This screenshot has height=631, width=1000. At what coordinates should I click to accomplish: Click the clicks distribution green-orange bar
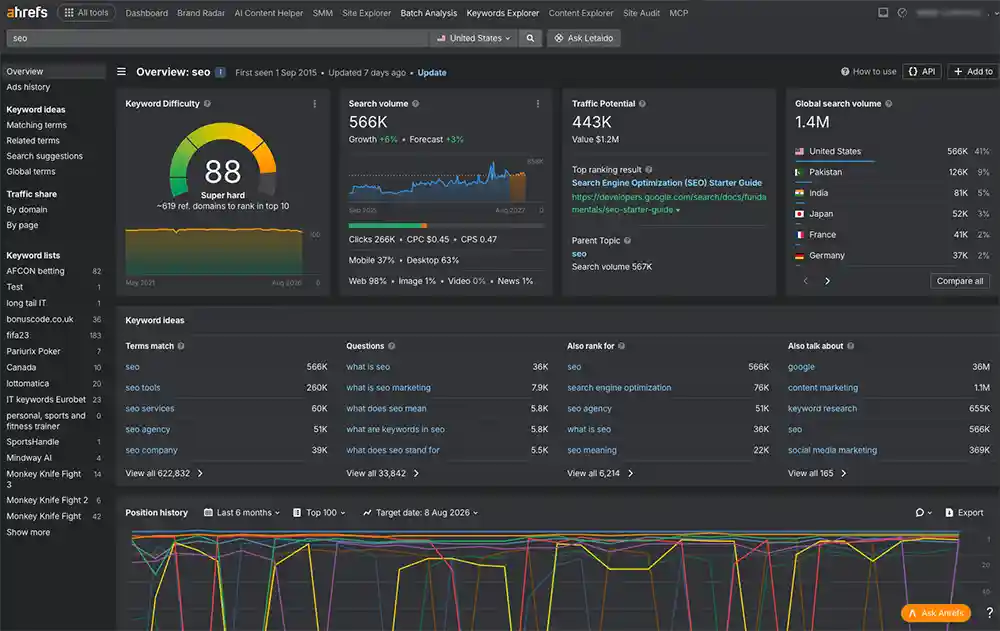[446, 225]
